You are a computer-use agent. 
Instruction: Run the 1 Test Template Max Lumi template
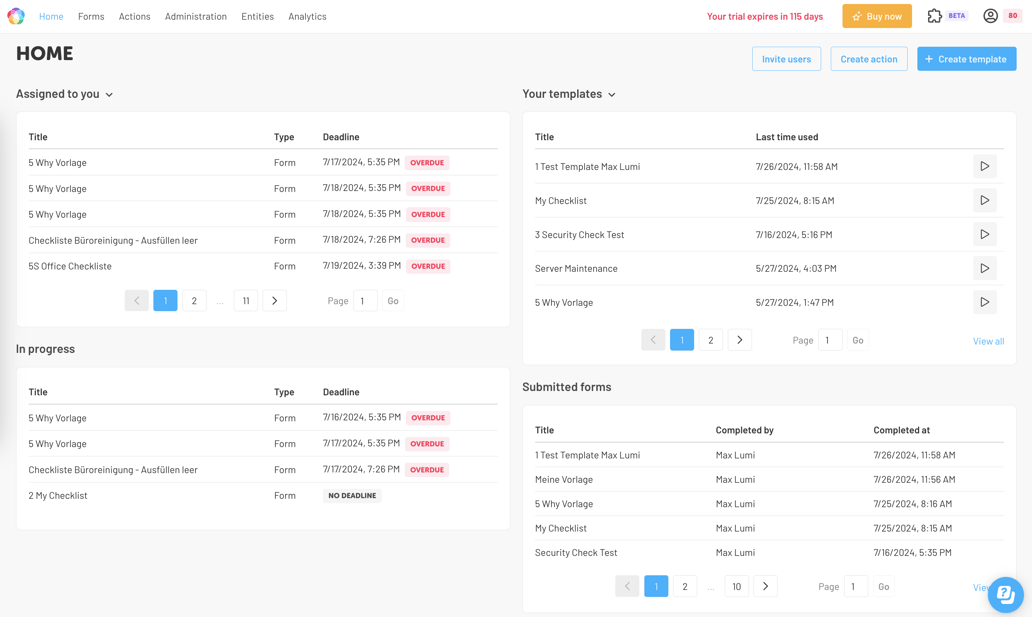(984, 166)
